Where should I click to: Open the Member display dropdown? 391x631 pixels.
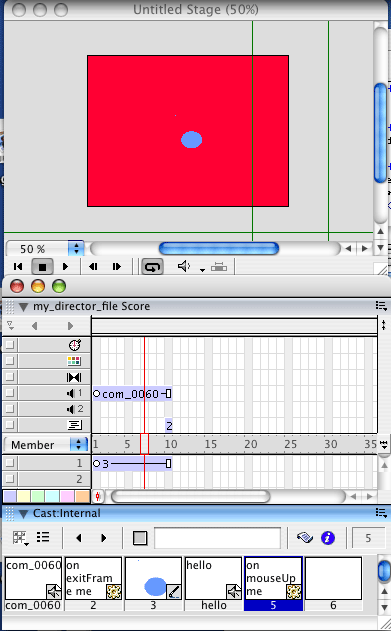point(78,444)
